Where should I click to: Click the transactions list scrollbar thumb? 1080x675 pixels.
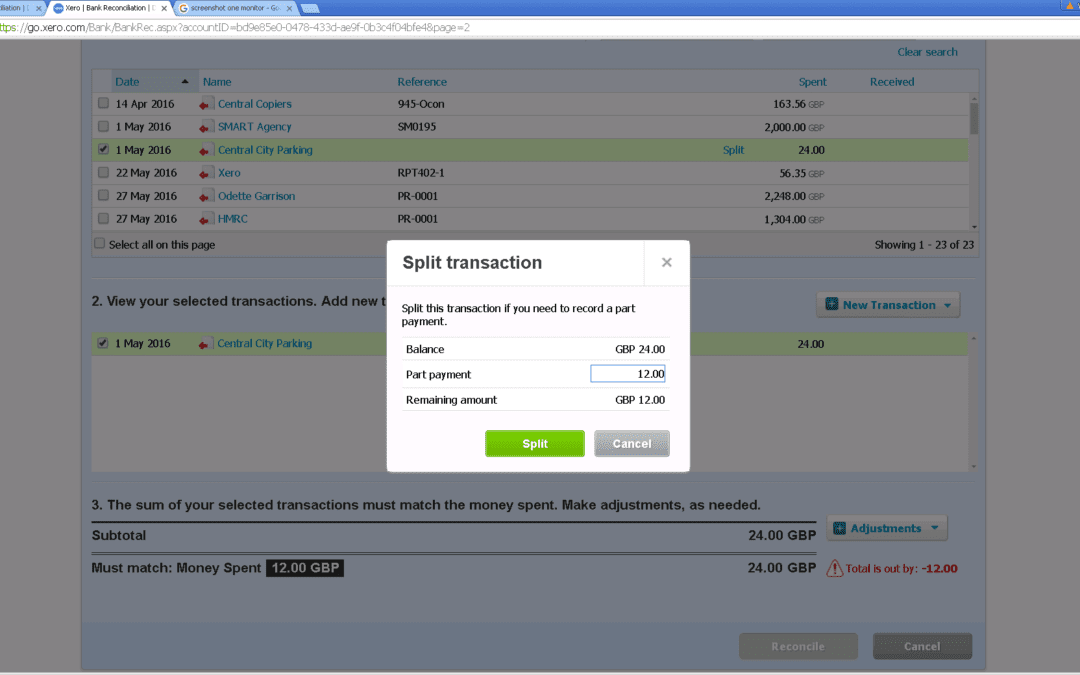(x=974, y=118)
